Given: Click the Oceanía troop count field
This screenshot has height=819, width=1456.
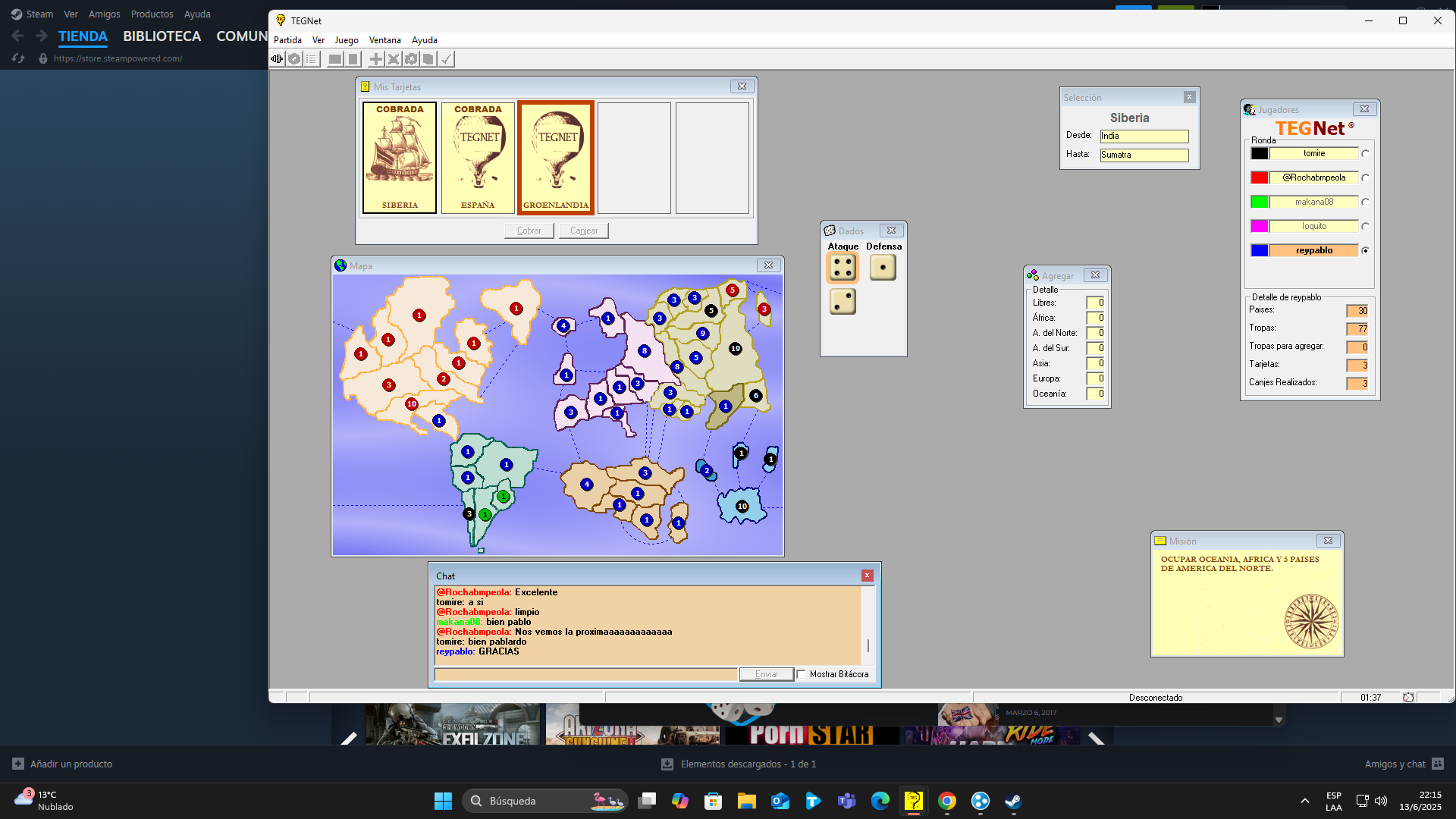Looking at the screenshot, I should (x=1095, y=394).
